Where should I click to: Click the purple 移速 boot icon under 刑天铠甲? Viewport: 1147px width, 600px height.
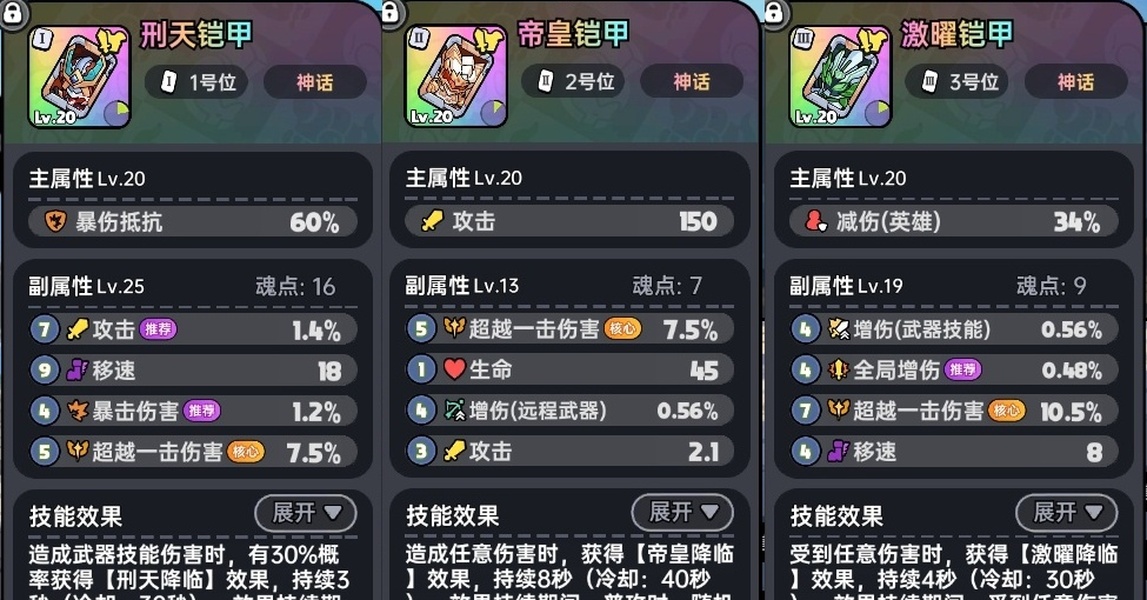pos(77,370)
